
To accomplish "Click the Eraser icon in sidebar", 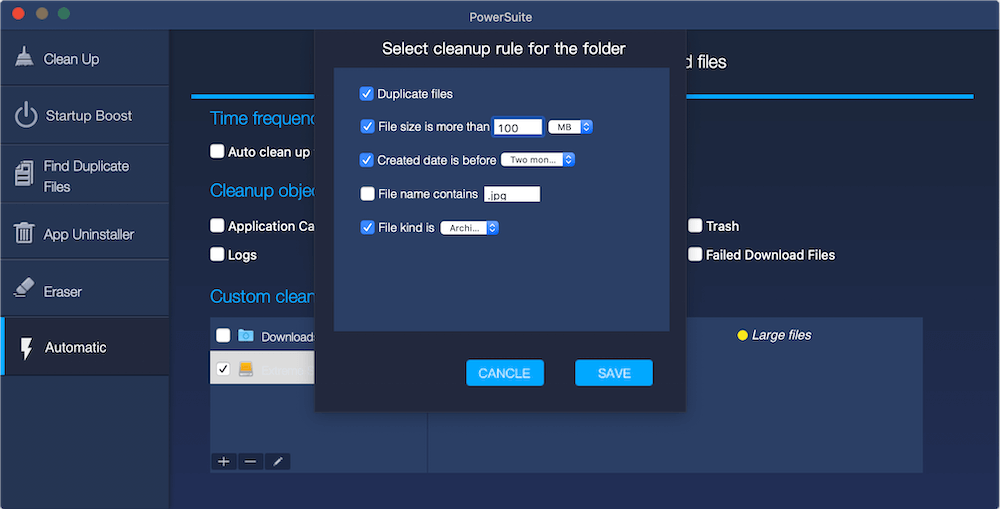I will pos(24,288).
